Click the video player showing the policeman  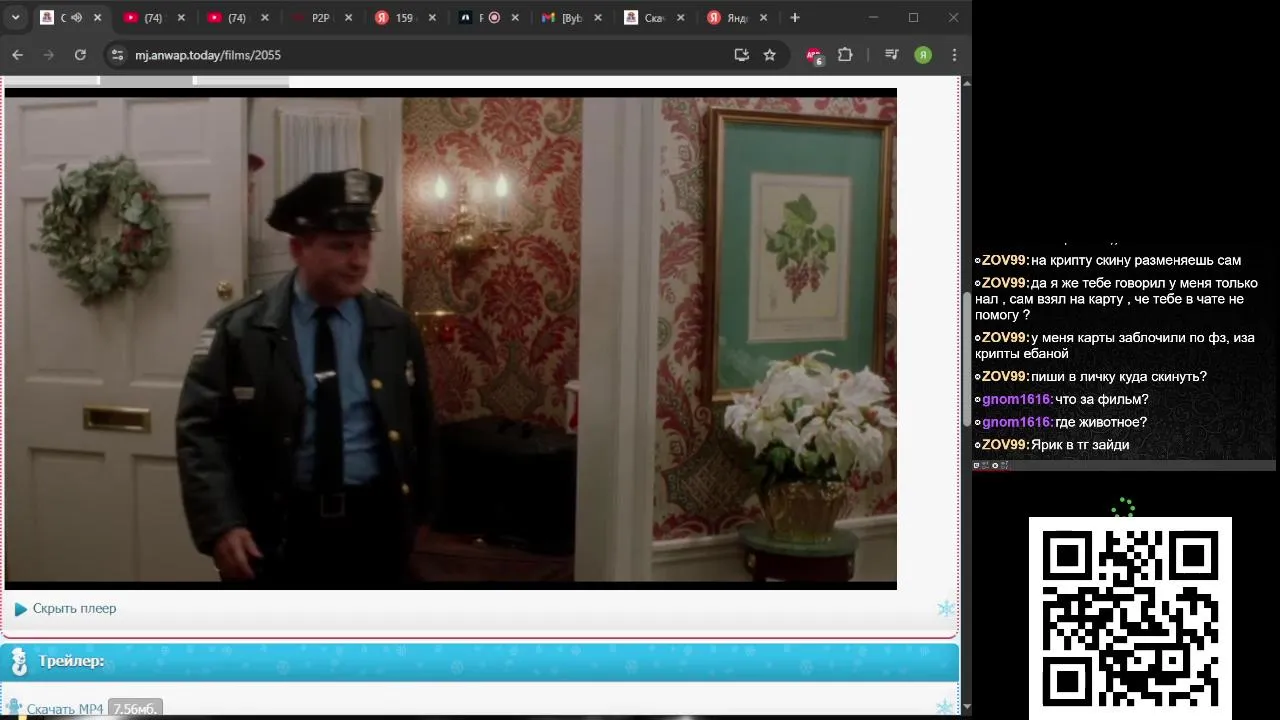point(450,338)
